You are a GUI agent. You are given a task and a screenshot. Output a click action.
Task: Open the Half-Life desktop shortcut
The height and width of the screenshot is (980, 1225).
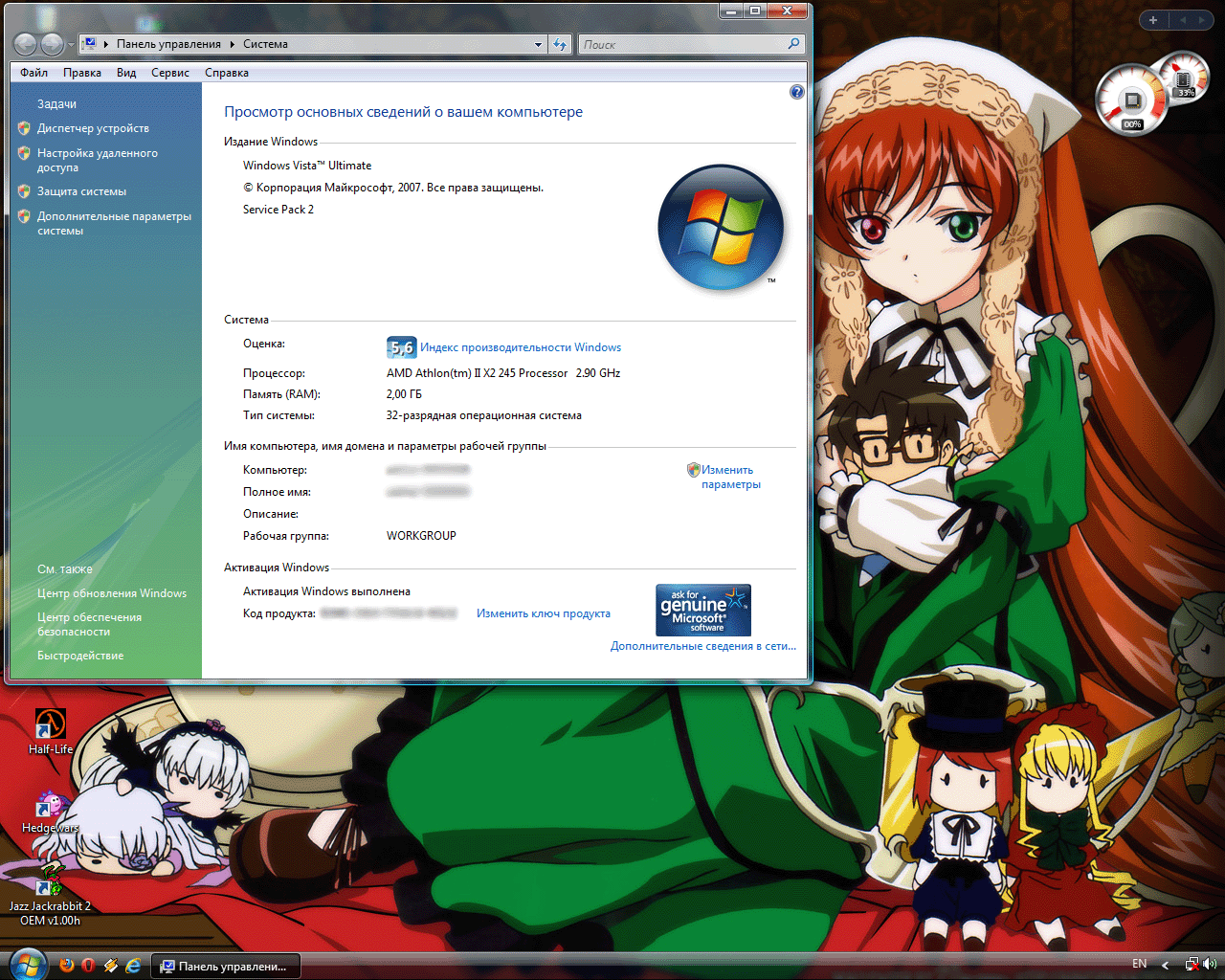(x=51, y=732)
